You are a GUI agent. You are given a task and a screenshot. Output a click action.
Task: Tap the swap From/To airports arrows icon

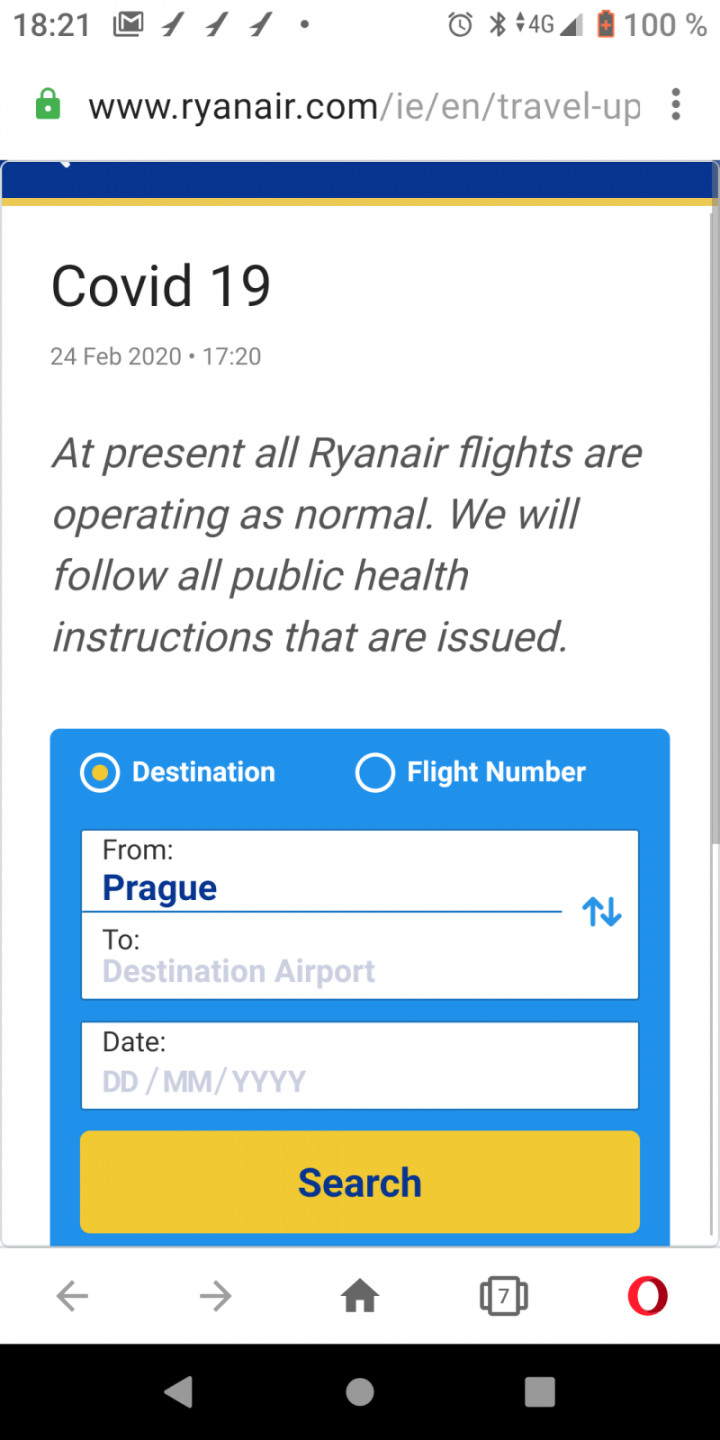tap(602, 912)
